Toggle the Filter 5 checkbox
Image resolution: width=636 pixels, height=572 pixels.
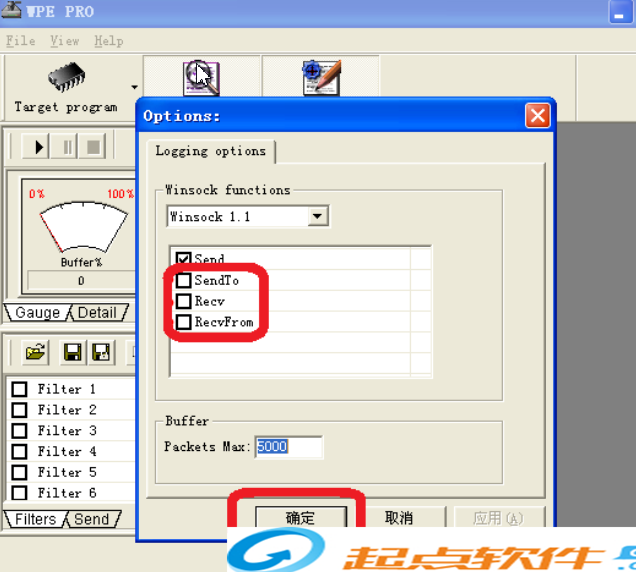pyautogui.click(x=19, y=472)
